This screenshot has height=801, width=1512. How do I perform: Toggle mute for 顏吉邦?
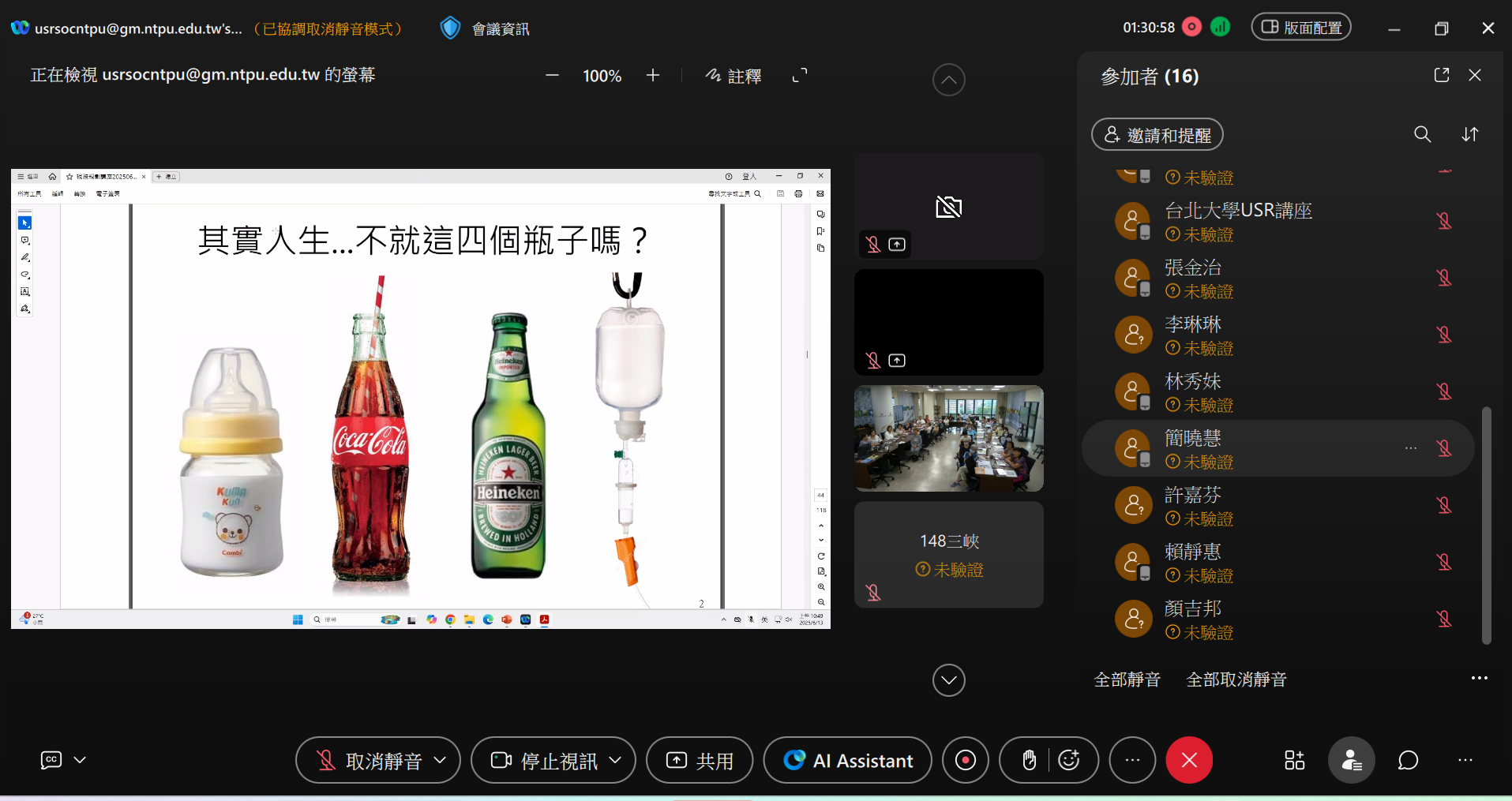1444,619
